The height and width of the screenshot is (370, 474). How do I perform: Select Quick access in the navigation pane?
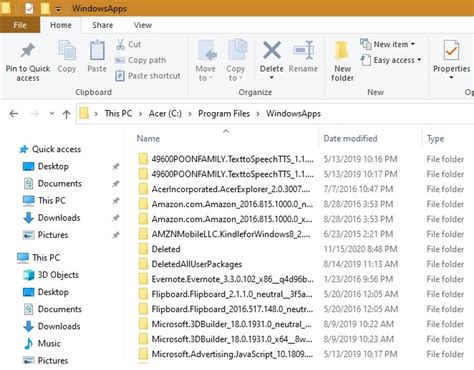(50, 149)
